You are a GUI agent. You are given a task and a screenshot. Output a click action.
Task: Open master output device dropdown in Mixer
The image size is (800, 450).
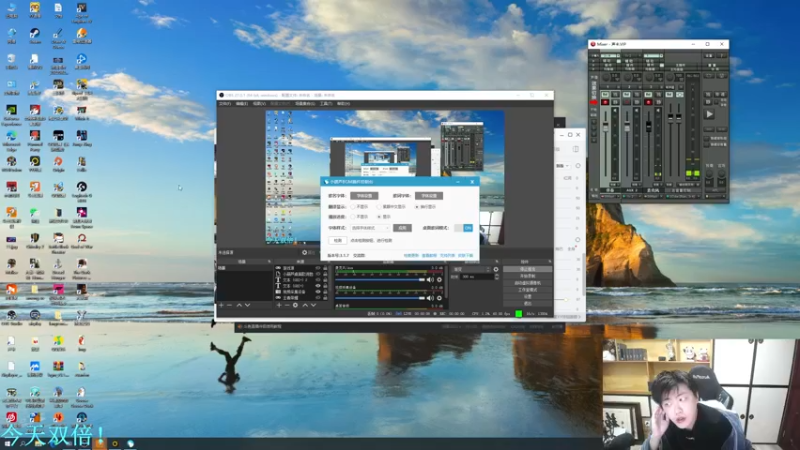[x=684, y=196]
